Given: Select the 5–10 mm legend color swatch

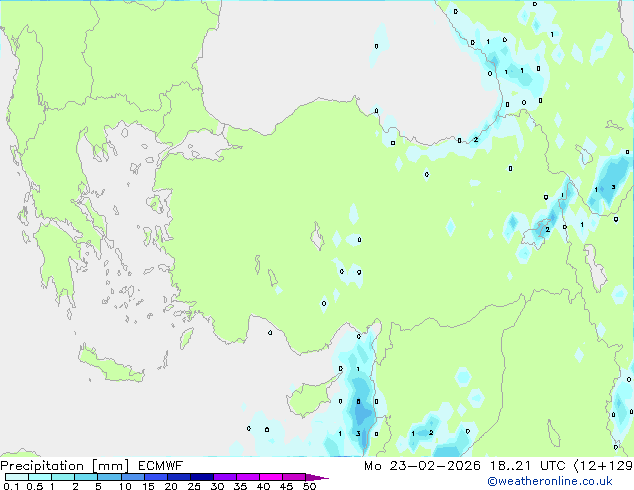Looking at the screenshot, I should pyautogui.click(x=110, y=477).
